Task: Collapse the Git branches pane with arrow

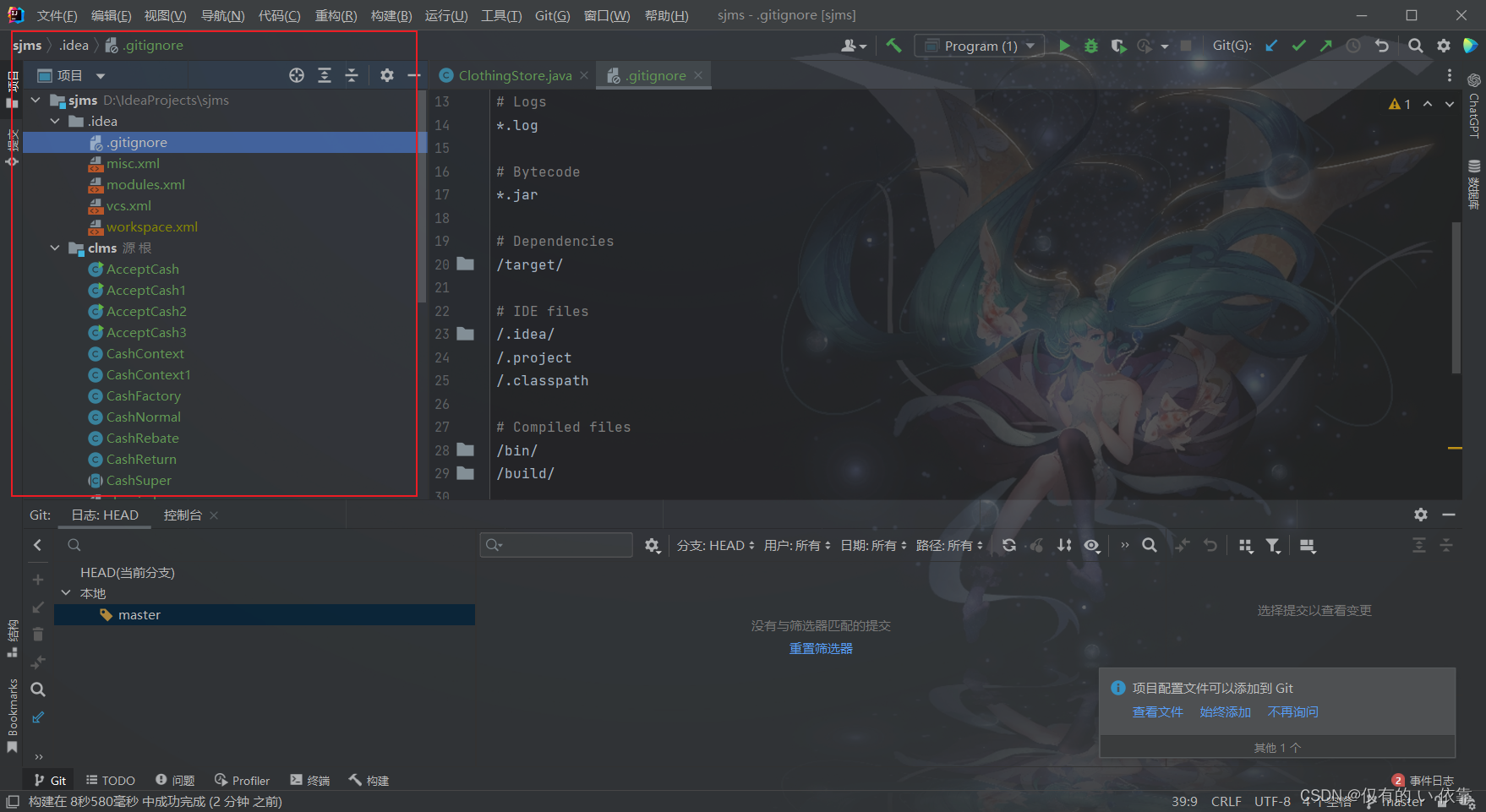Action: [x=37, y=546]
